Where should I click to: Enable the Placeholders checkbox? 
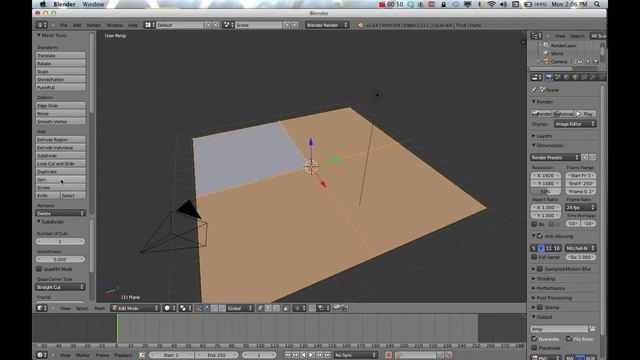534,348
